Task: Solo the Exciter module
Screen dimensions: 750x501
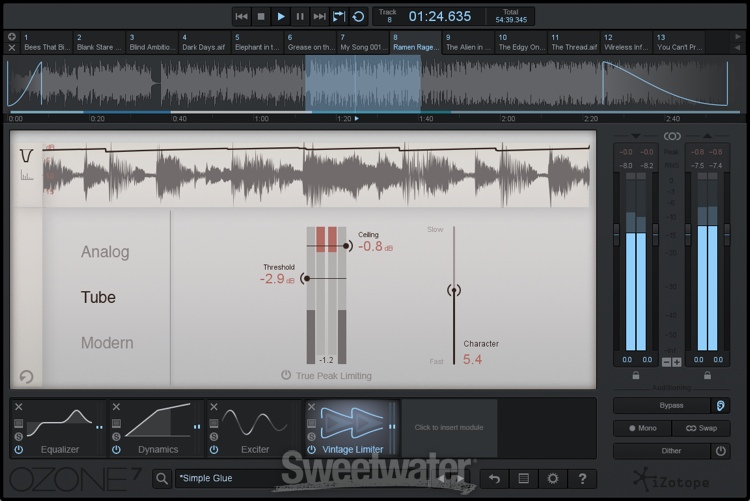Action: (x=214, y=436)
